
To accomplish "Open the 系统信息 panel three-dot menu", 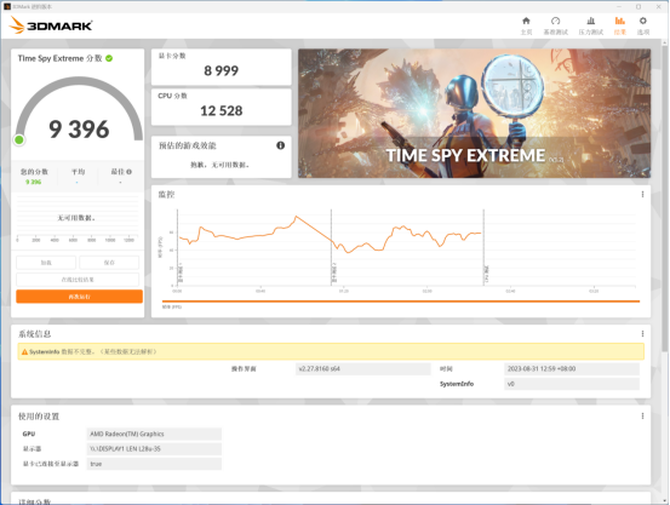I will coord(642,334).
